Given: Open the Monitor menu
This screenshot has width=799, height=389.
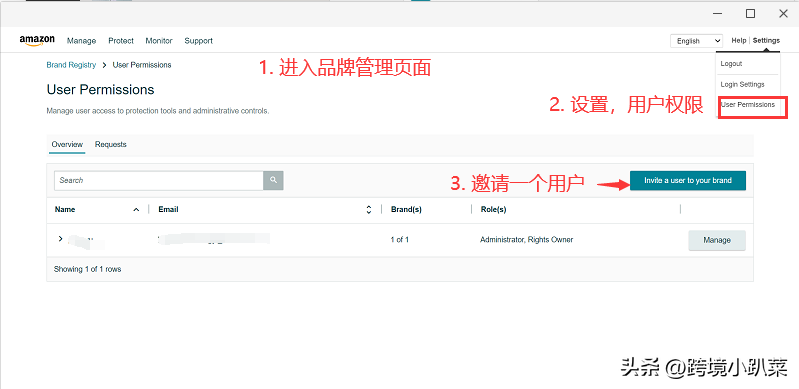Looking at the screenshot, I should (x=159, y=41).
